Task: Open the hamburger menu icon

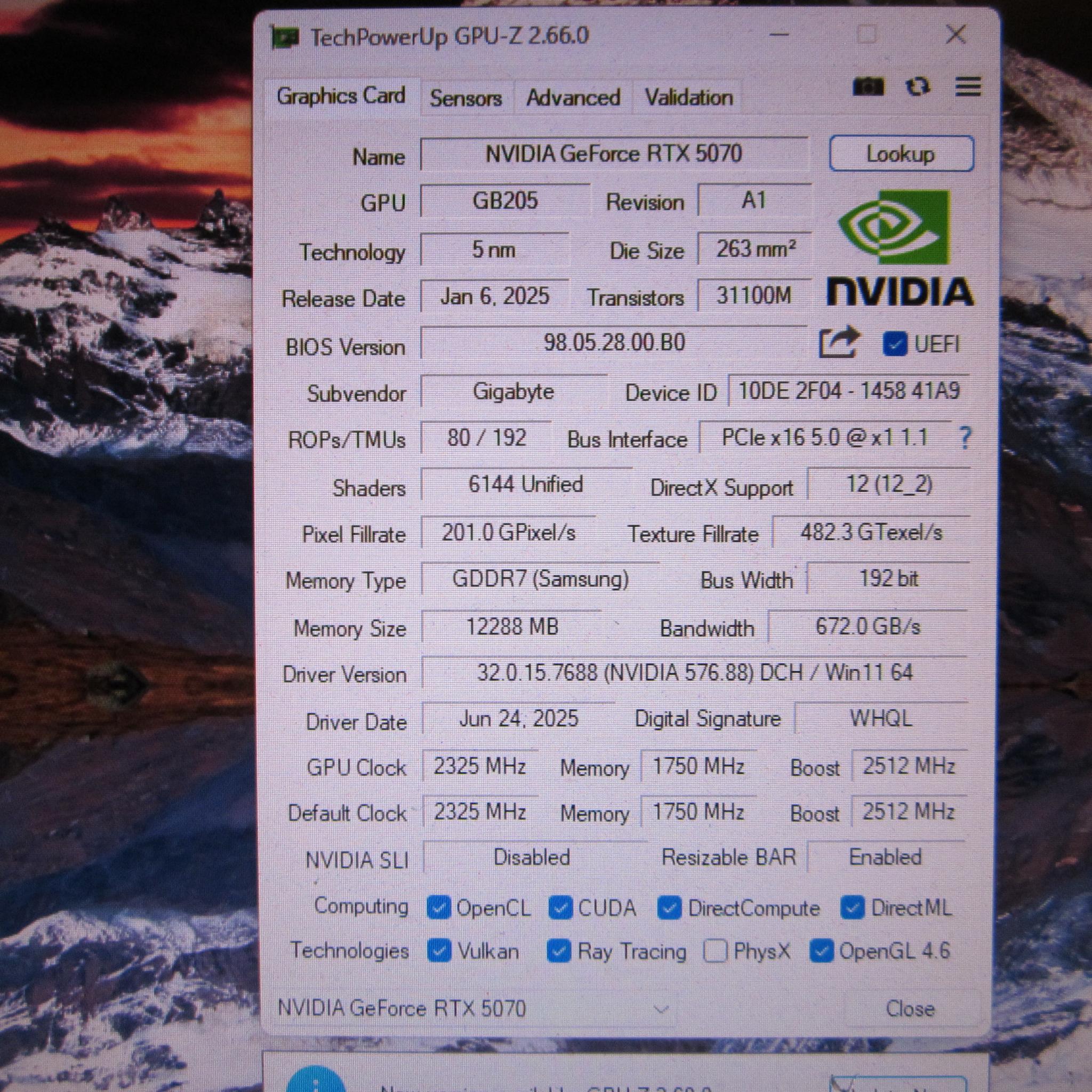Action: tap(968, 86)
